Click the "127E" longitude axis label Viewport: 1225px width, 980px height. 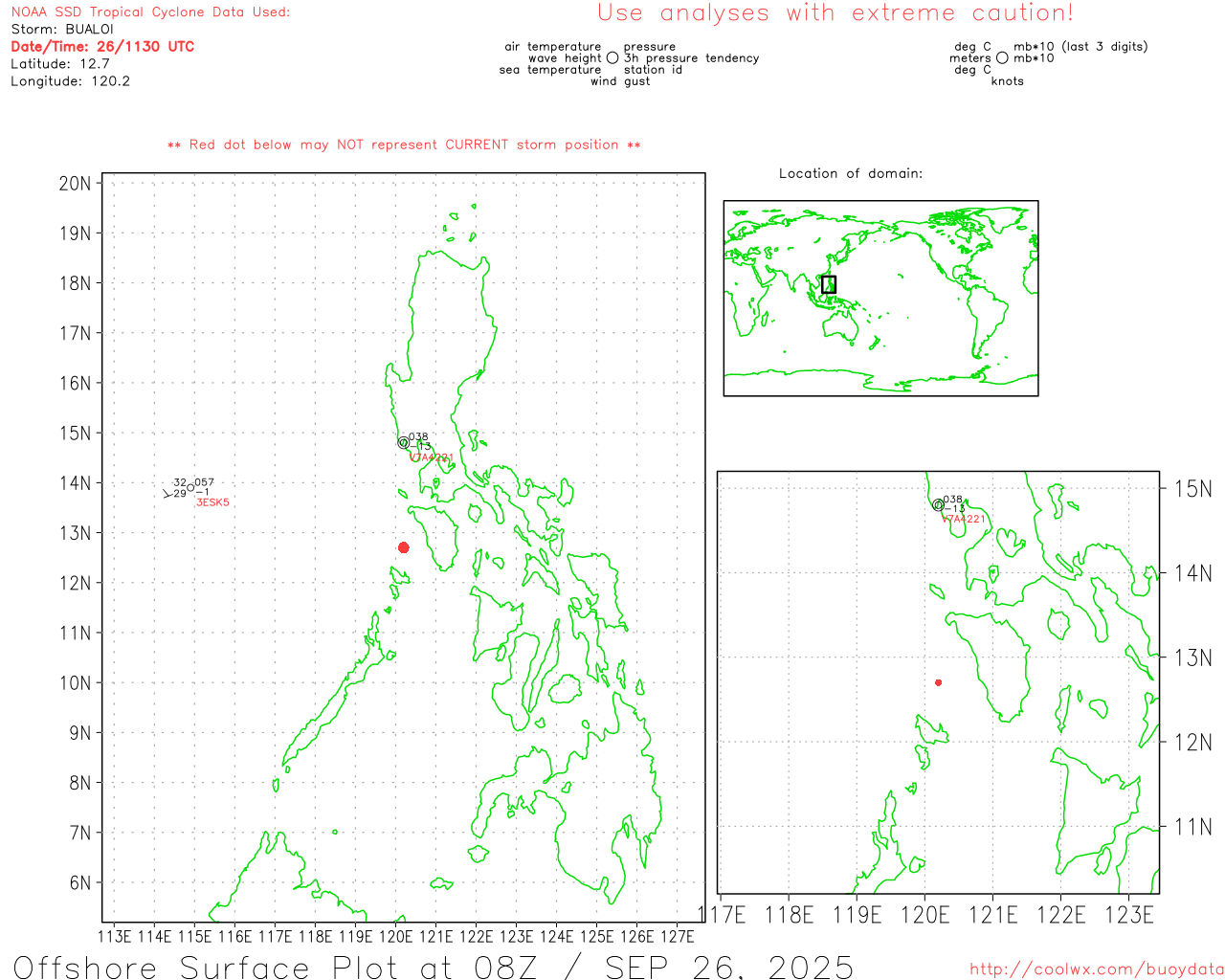click(678, 936)
